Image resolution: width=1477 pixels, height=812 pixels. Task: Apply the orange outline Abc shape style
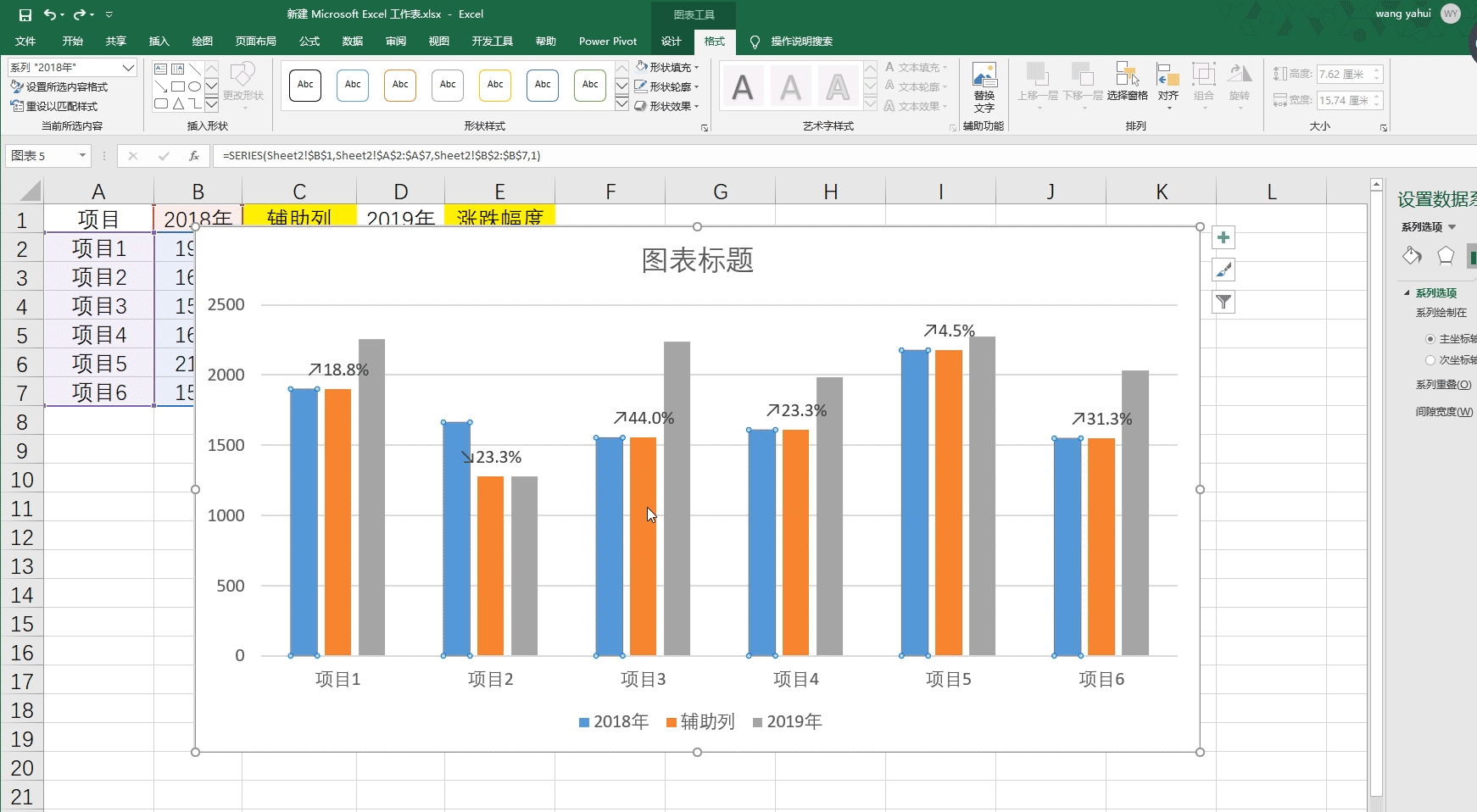point(400,85)
